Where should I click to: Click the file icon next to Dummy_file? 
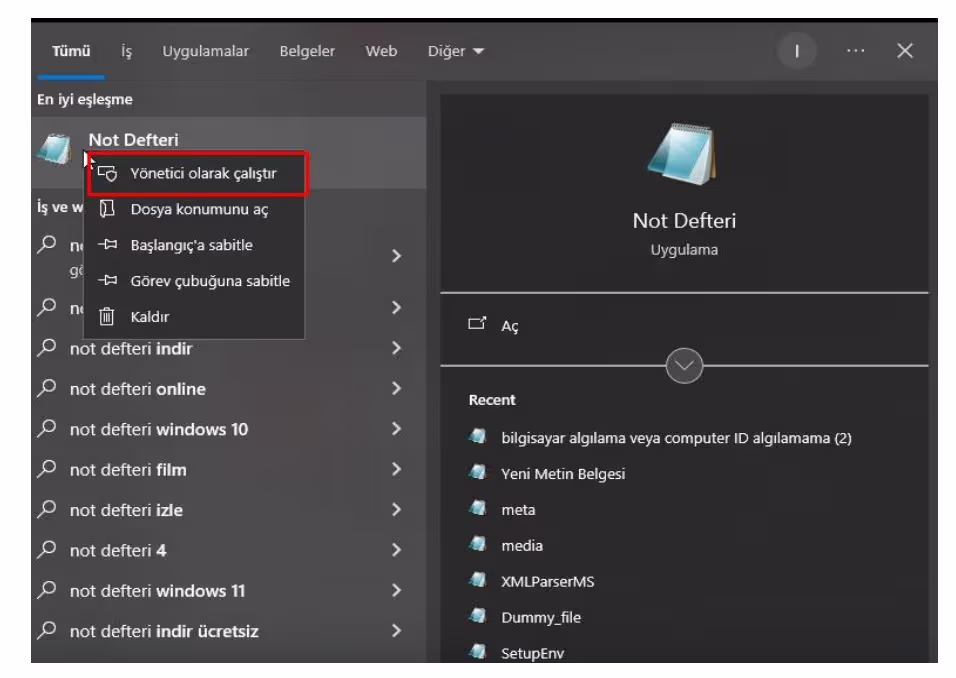(x=478, y=616)
